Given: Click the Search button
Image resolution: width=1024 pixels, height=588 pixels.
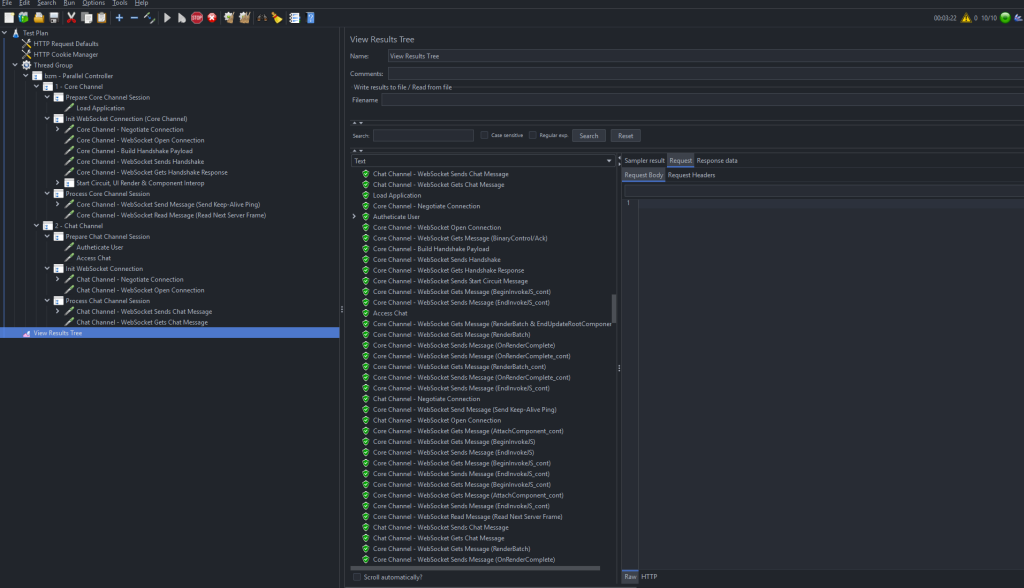Looking at the screenshot, I should point(588,136).
